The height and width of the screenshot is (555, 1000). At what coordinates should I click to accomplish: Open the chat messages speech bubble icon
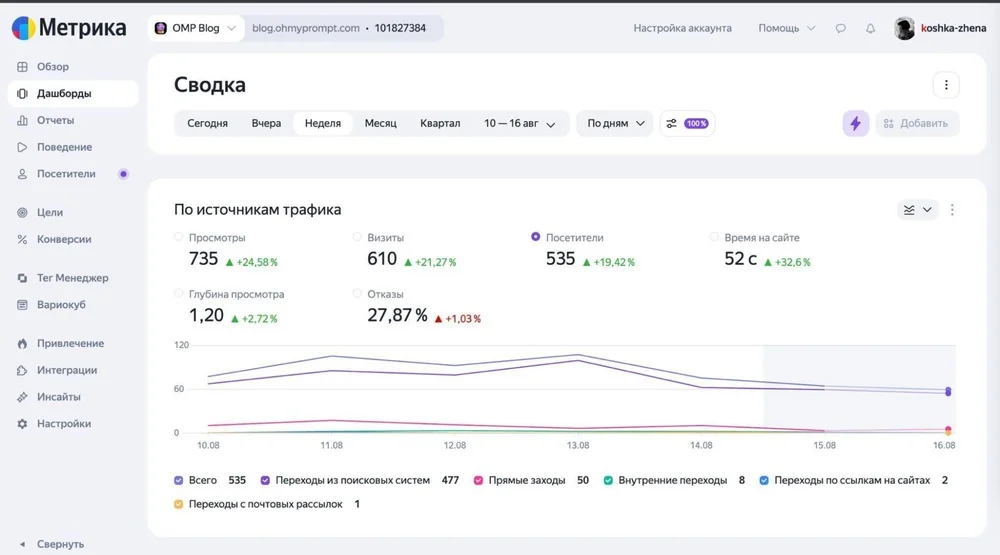coord(841,28)
